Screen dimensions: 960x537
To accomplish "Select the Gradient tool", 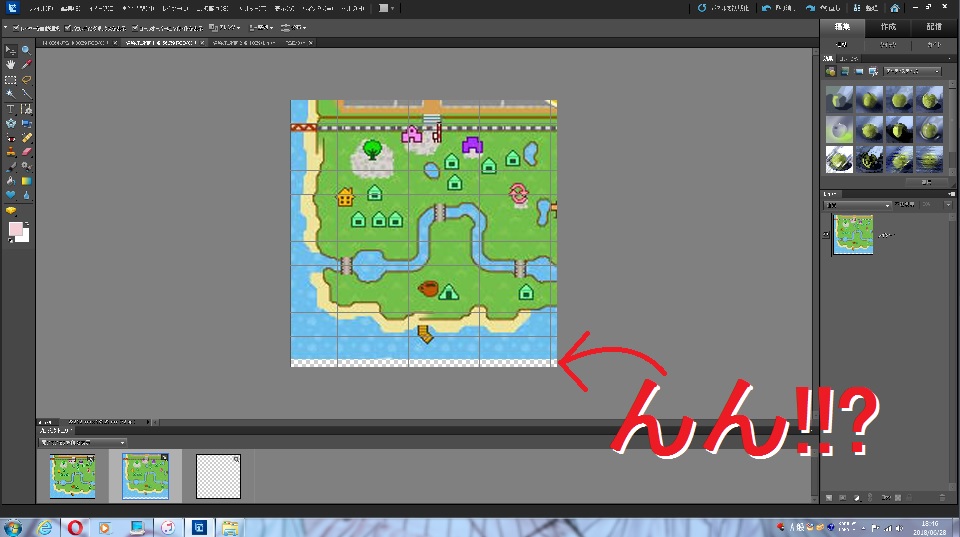I will point(26,181).
